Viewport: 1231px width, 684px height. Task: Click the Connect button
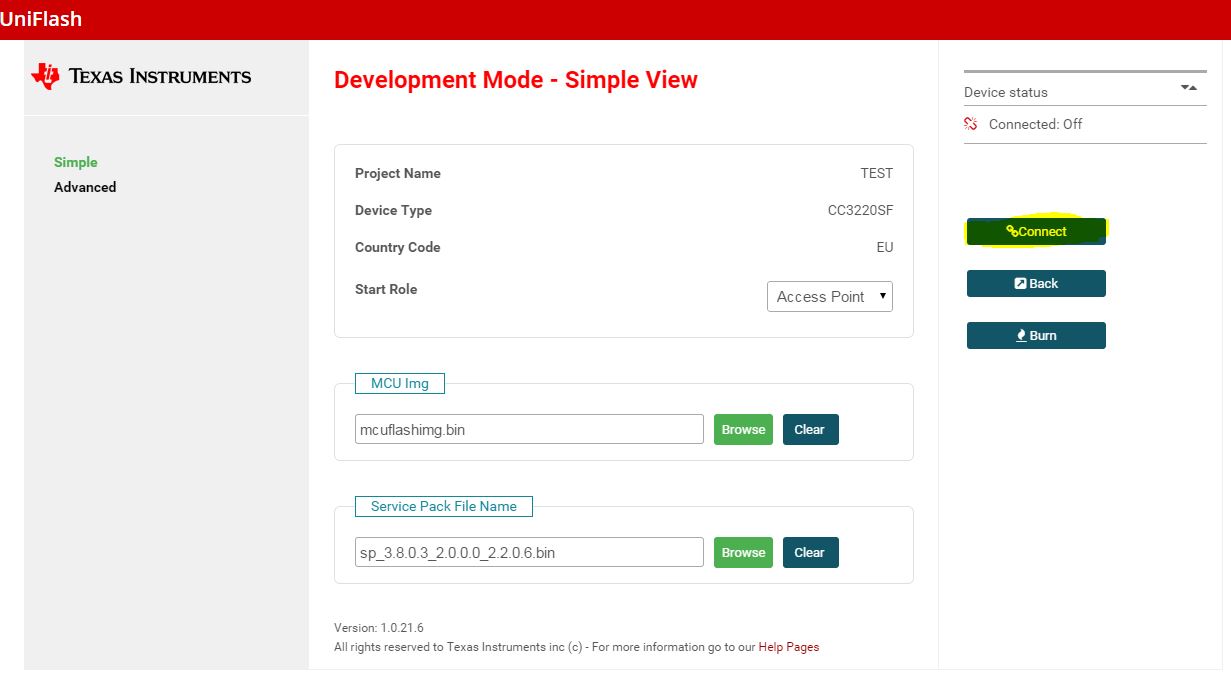pyautogui.click(x=1036, y=231)
